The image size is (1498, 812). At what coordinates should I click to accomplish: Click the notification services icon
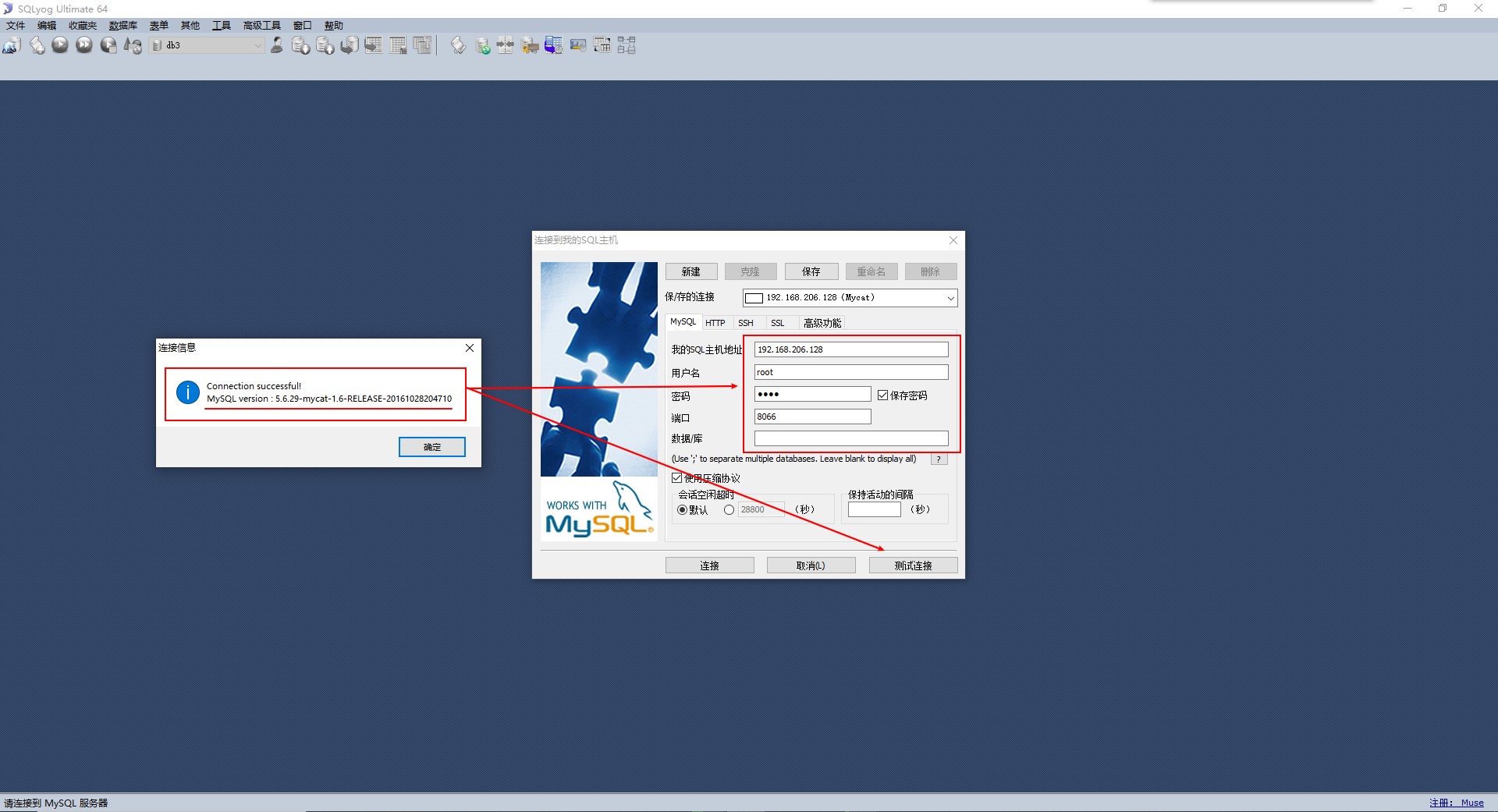tap(577, 45)
